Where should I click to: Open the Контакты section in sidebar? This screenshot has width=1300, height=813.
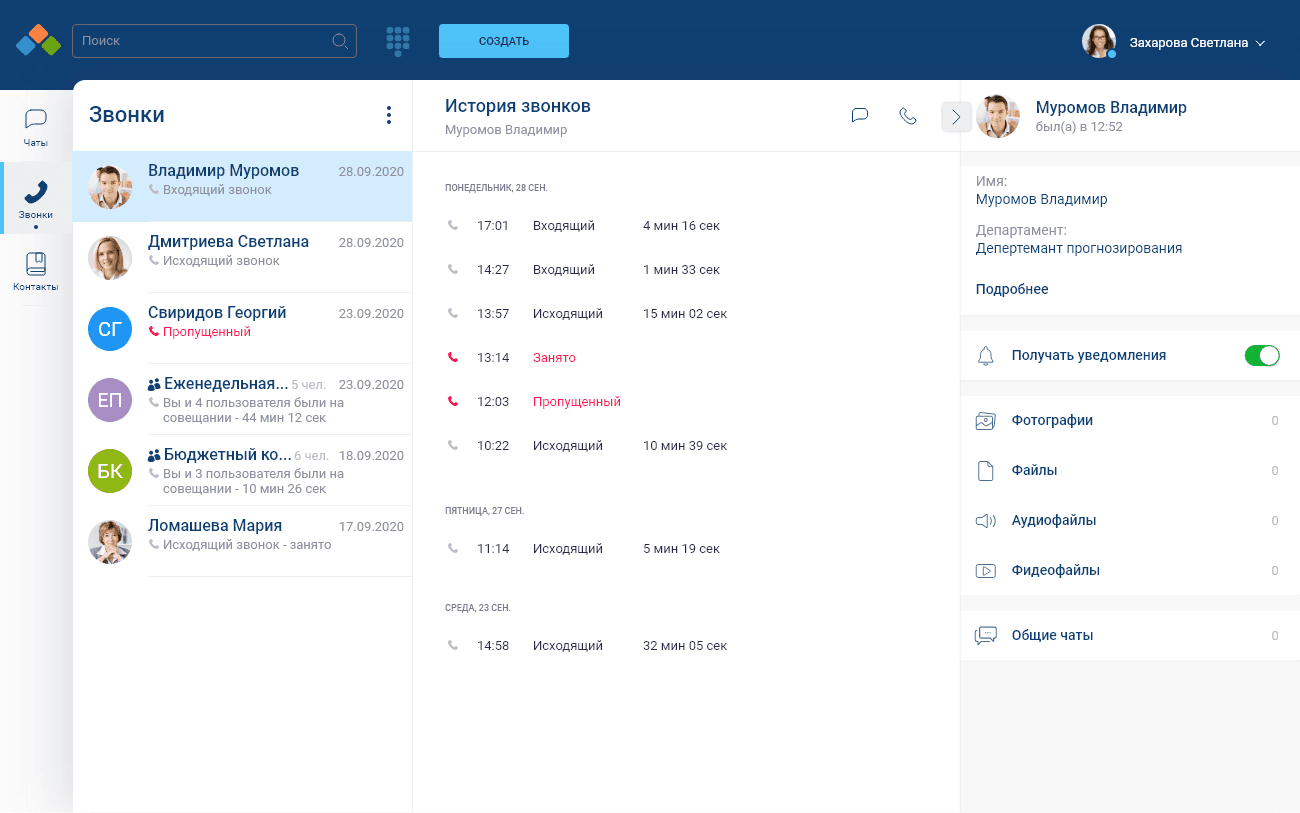pyautogui.click(x=36, y=271)
